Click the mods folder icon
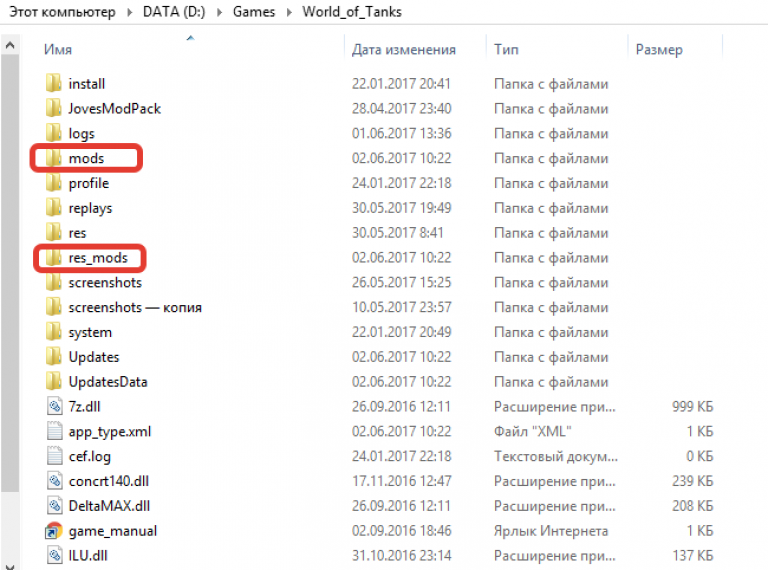 click(54, 158)
